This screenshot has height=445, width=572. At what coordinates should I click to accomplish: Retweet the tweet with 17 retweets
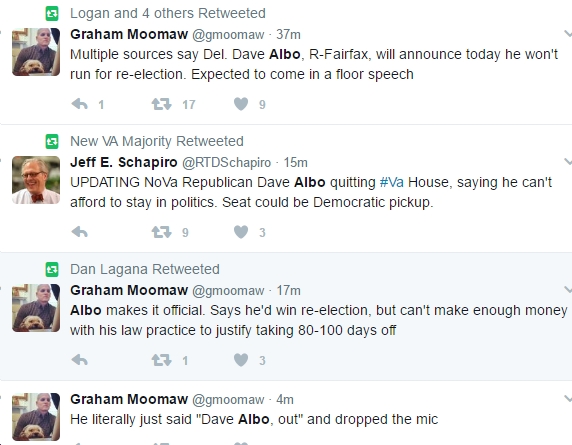161,104
